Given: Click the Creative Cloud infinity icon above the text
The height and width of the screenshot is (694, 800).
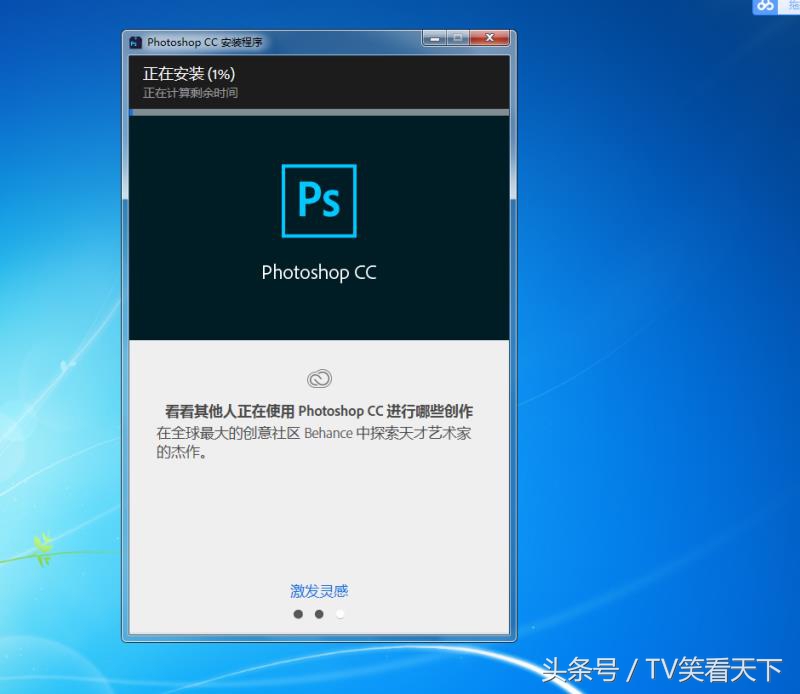Looking at the screenshot, I should click(318, 377).
